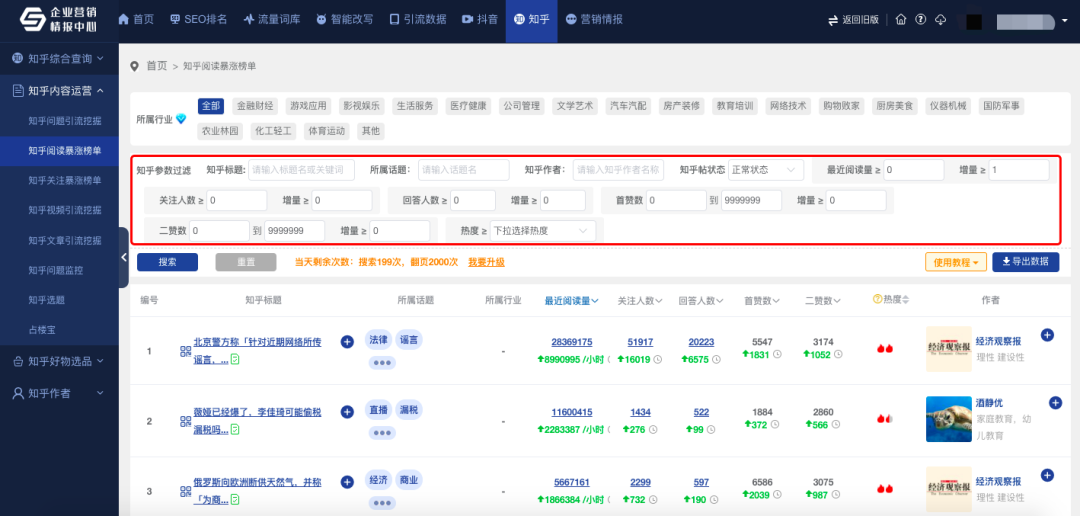Click the plus icon beside 经济观察报 in row 1
This screenshot has height=516, width=1080.
pyautogui.click(x=1047, y=335)
